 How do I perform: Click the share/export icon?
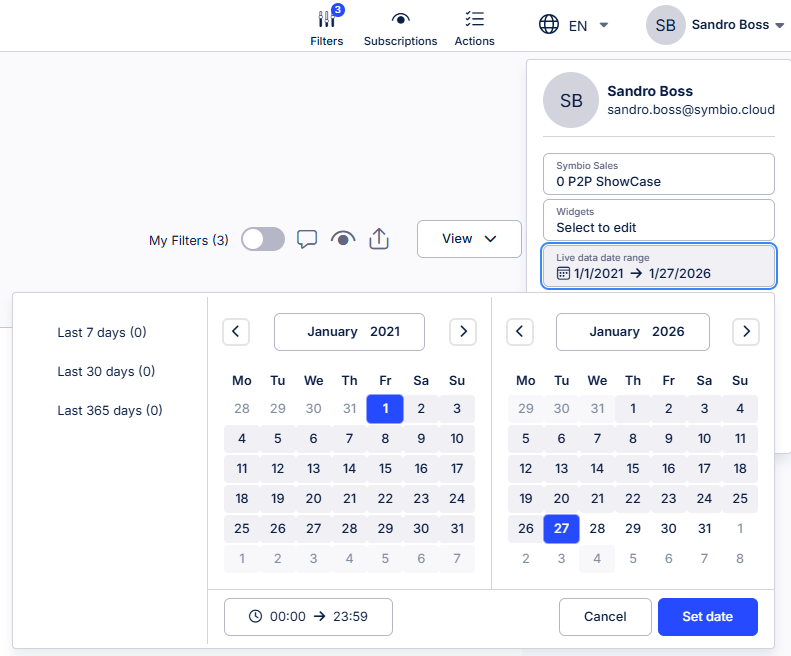click(379, 239)
